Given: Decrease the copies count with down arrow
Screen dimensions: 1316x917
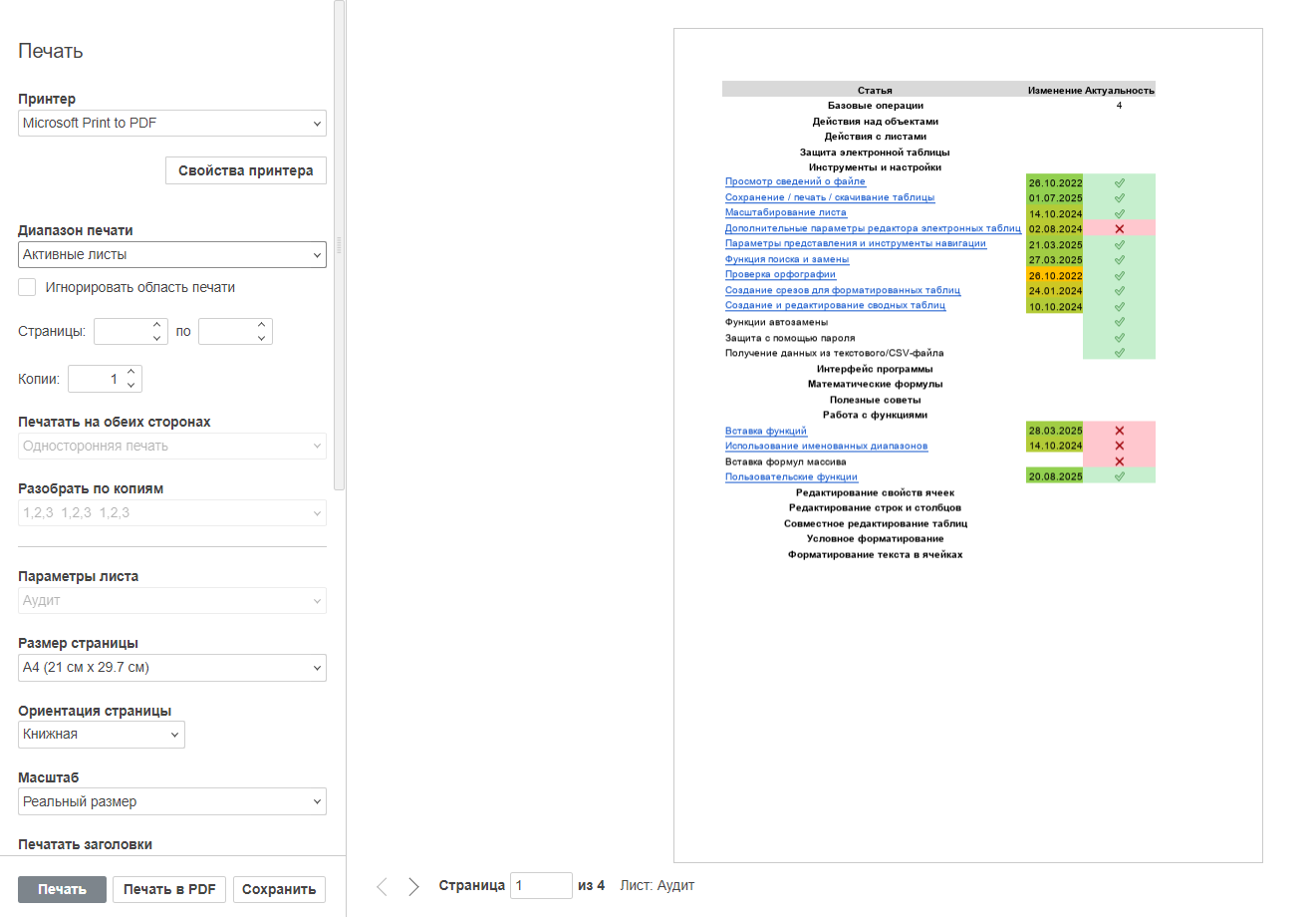Looking at the screenshot, I should pyautogui.click(x=131, y=386).
